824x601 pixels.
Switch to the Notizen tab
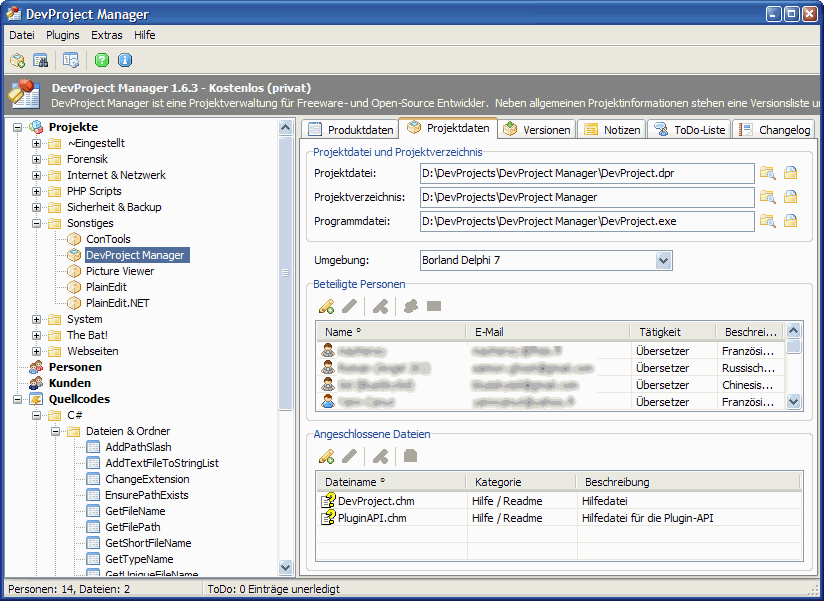612,130
